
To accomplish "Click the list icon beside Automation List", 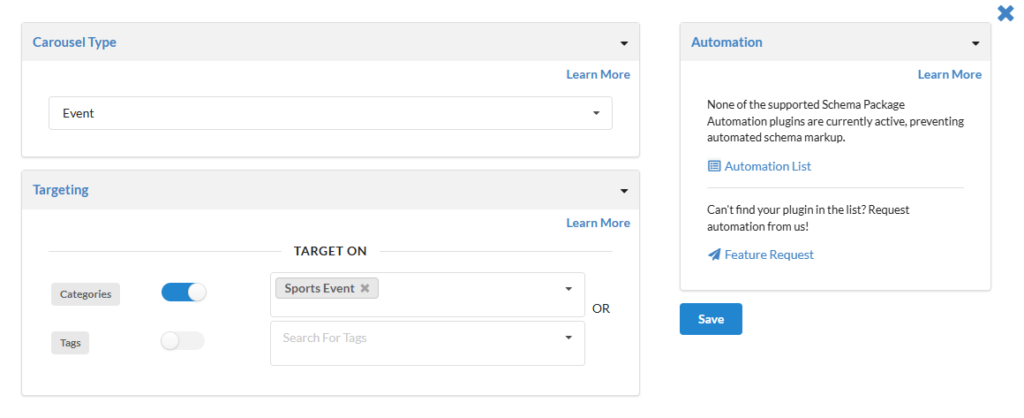I will point(714,166).
